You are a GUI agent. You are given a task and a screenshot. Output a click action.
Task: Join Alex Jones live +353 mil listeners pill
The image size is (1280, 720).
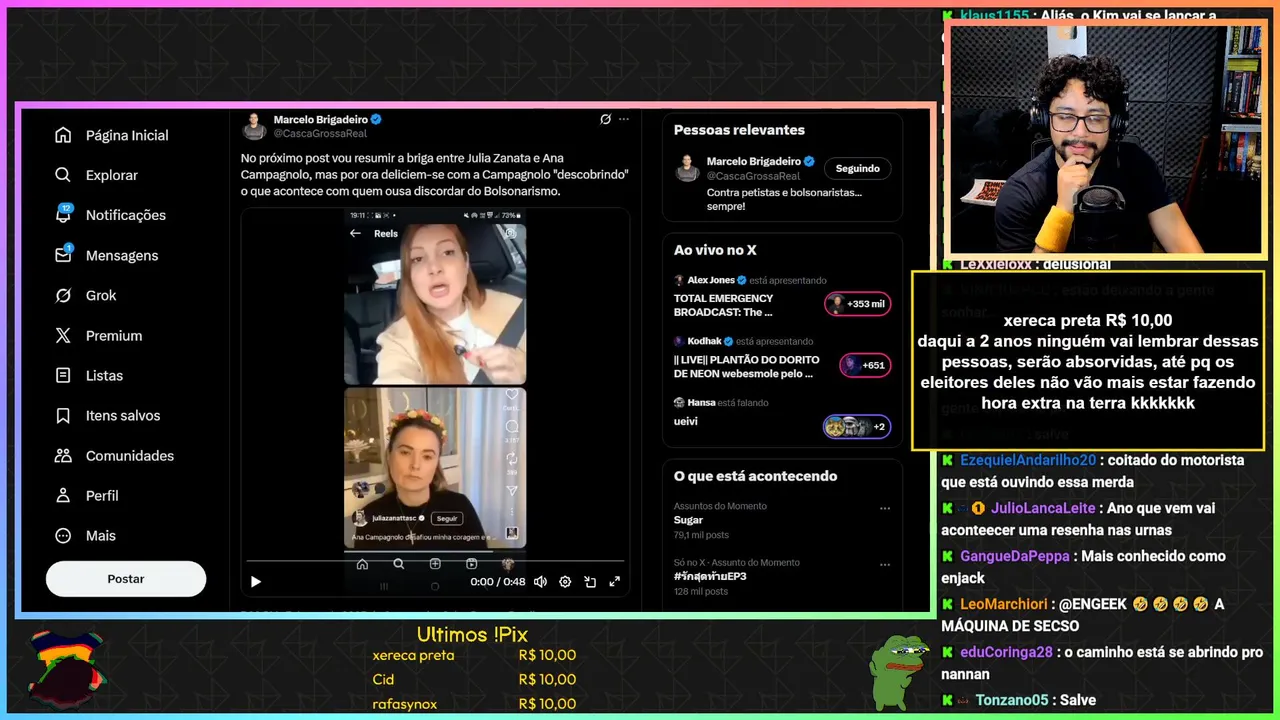(x=857, y=304)
